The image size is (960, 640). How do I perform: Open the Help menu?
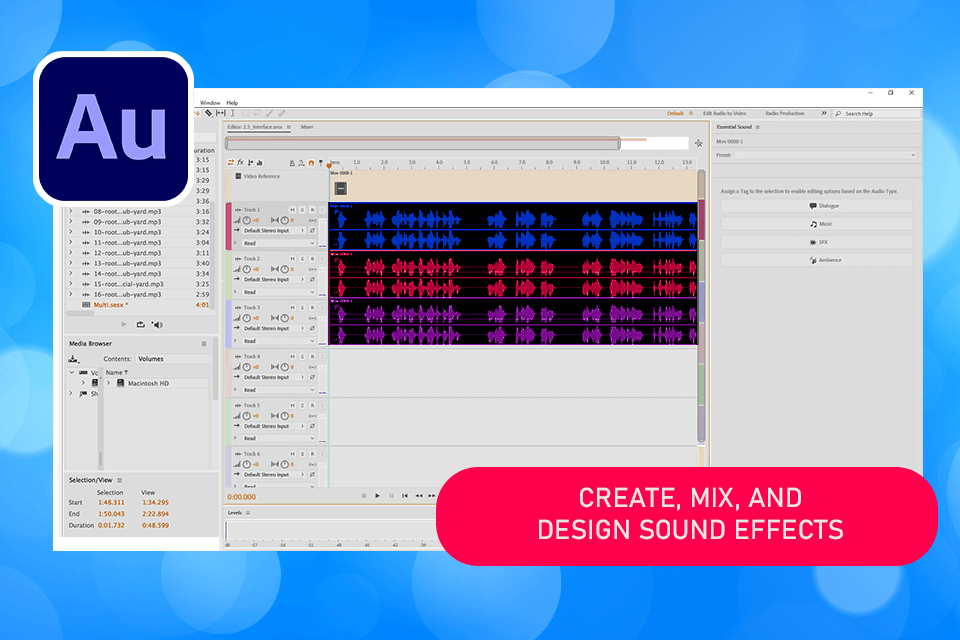point(232,103)
